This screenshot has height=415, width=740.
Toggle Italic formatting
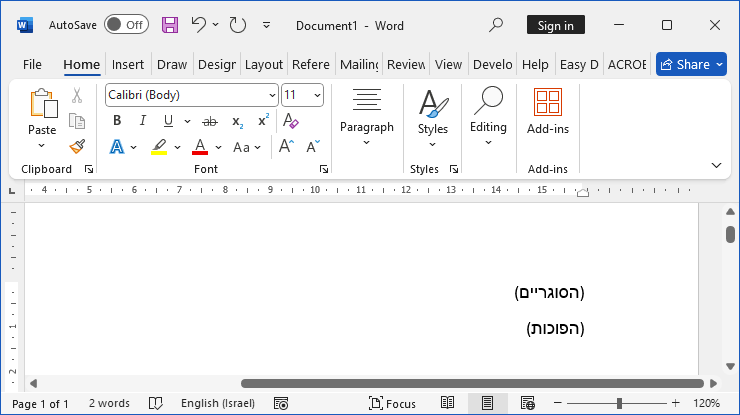[x=142, y=121]
